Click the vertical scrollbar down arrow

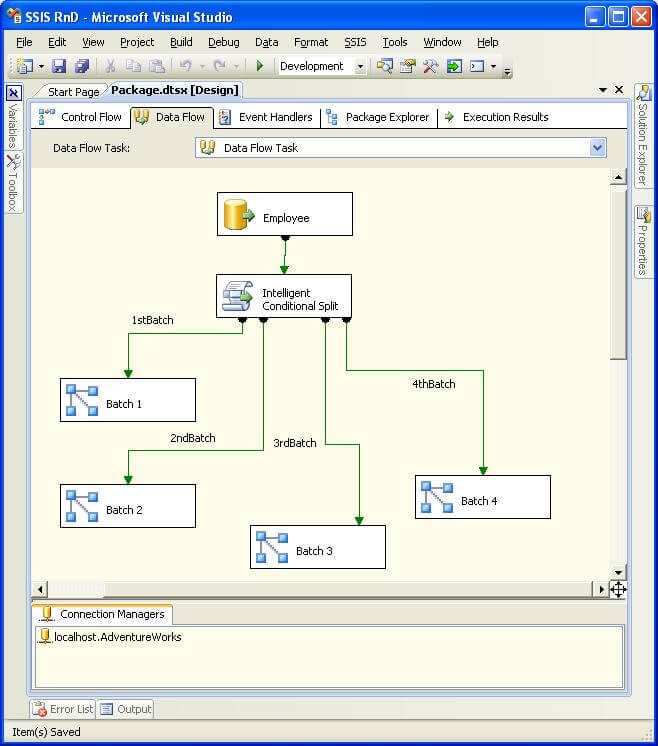click(x=618, y=572)
